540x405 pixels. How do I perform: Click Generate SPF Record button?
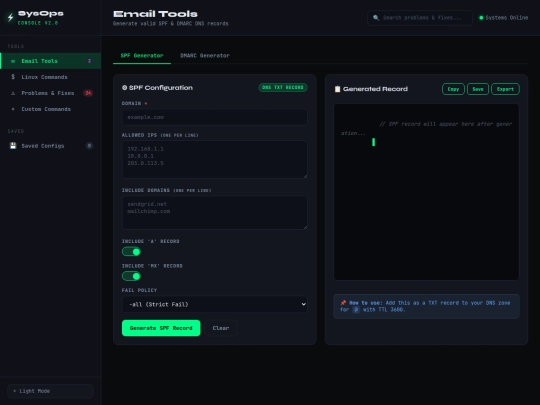161,328
